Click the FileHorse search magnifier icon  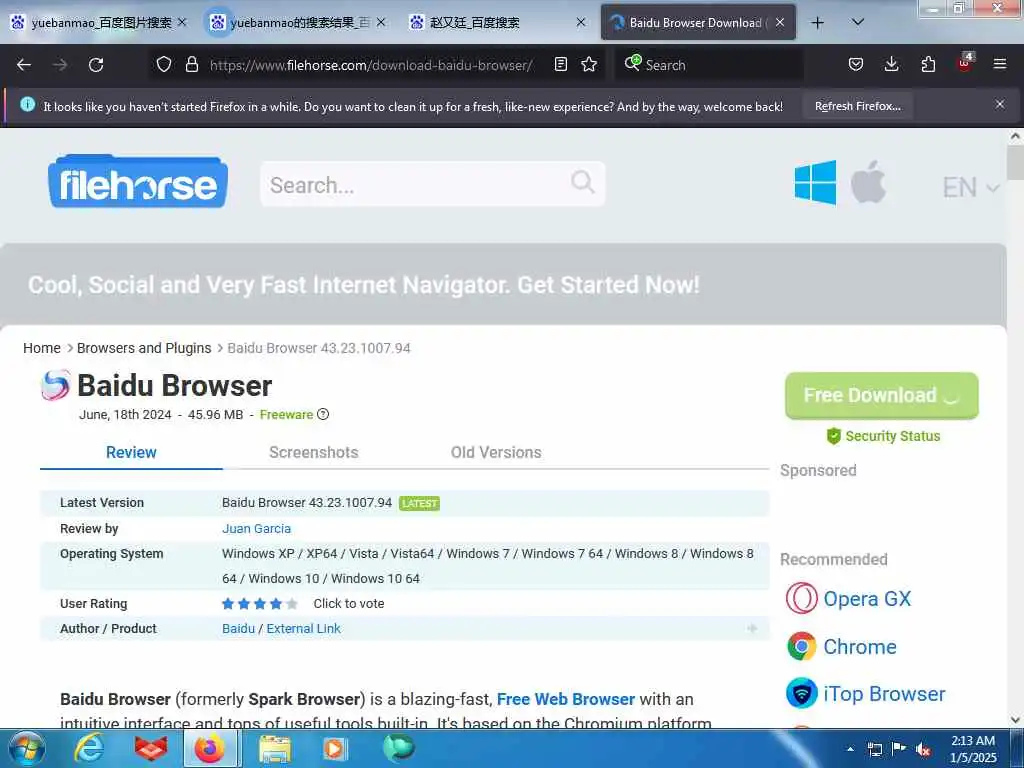(583, 182)
